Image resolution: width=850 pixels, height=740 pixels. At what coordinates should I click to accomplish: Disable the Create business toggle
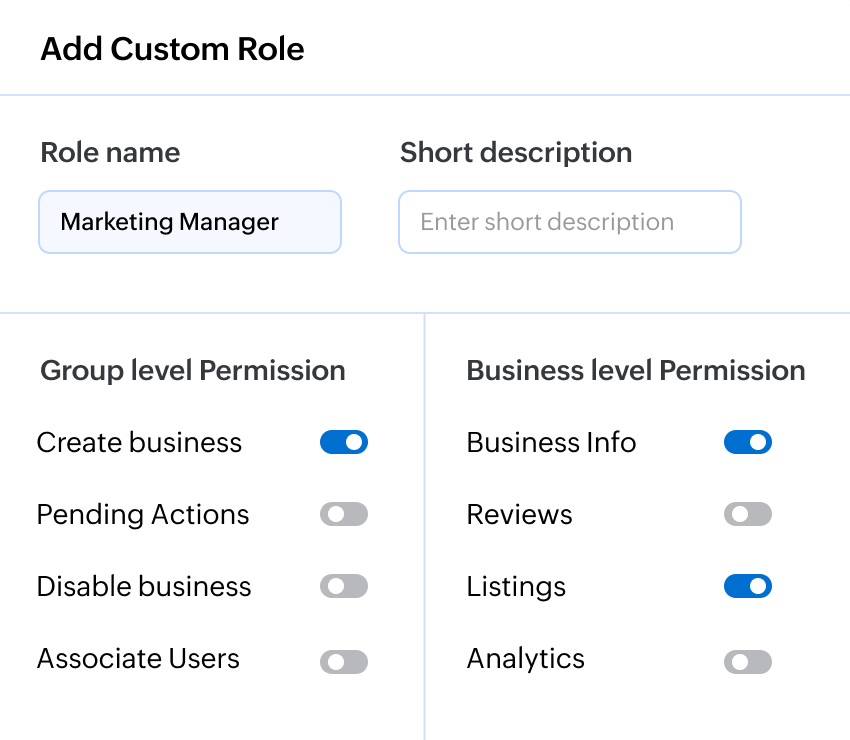(x=344, y=442)
